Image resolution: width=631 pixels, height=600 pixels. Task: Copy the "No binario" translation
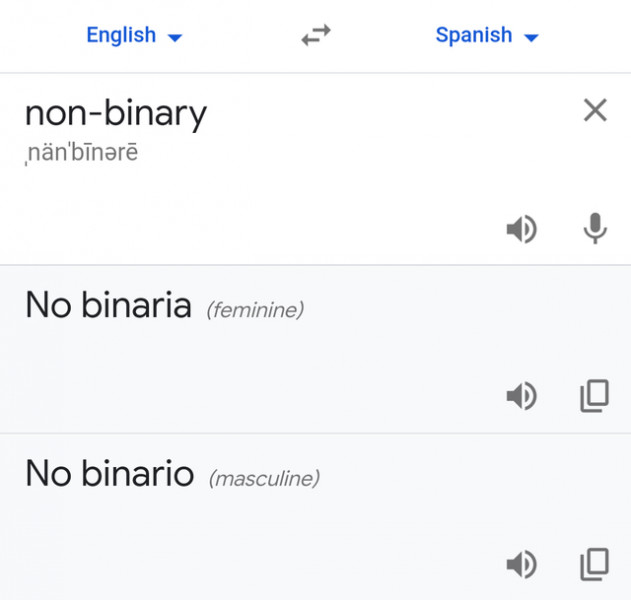[594, 566]
